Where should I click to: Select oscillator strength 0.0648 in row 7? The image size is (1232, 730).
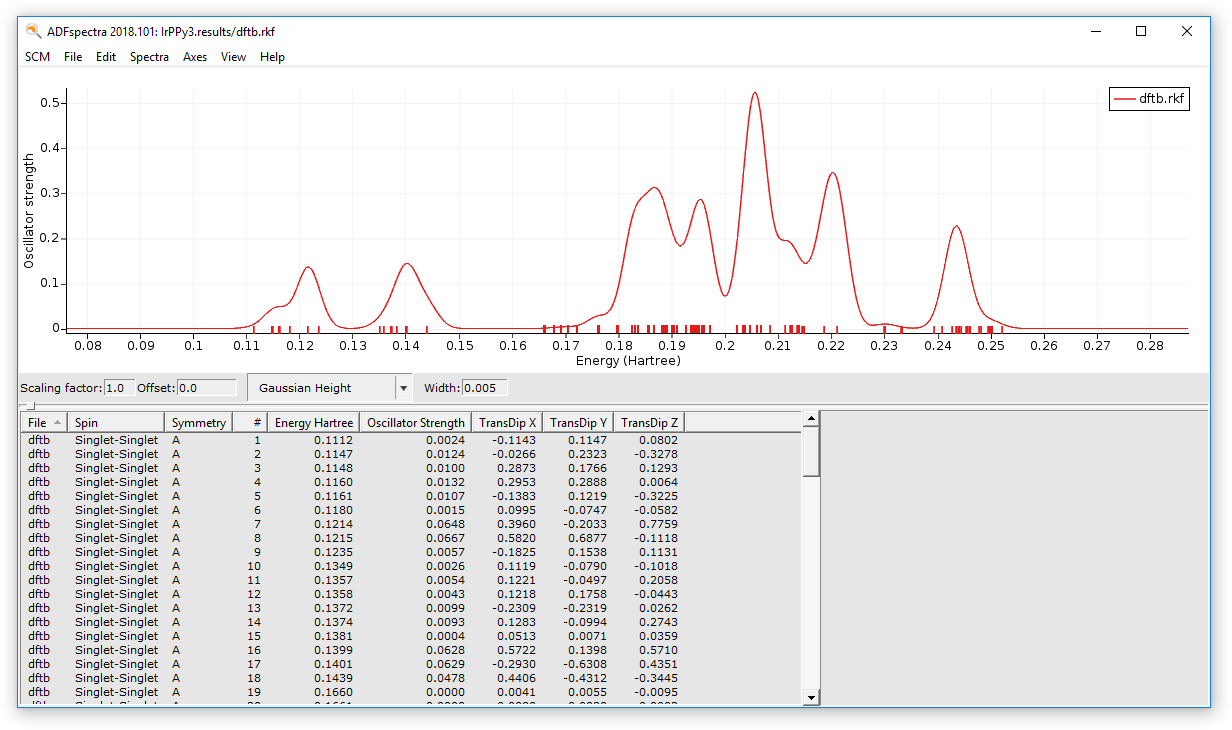click(x=445, y=524)
